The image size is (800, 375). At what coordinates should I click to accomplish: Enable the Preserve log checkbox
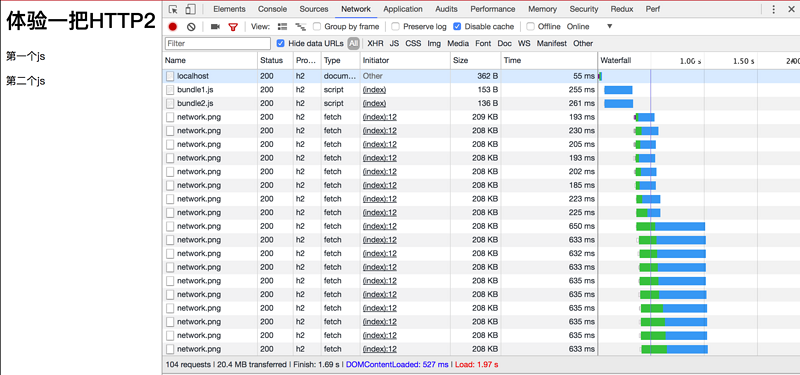coord(395,27)
